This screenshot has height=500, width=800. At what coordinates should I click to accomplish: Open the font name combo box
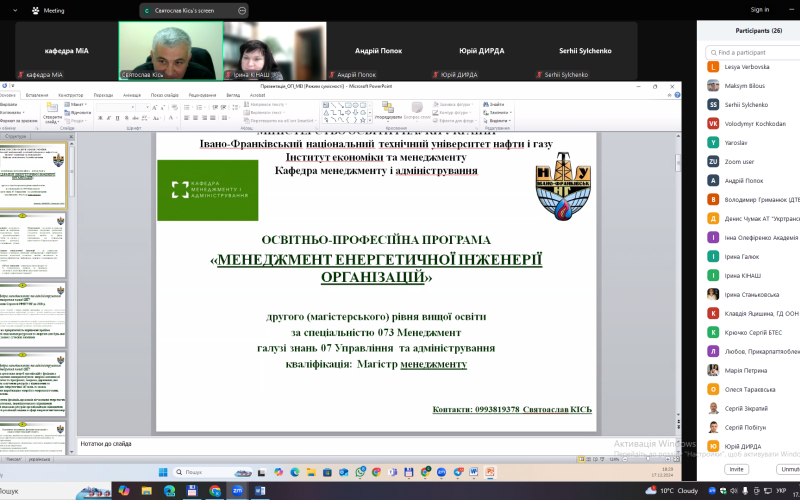coord(116,107)
